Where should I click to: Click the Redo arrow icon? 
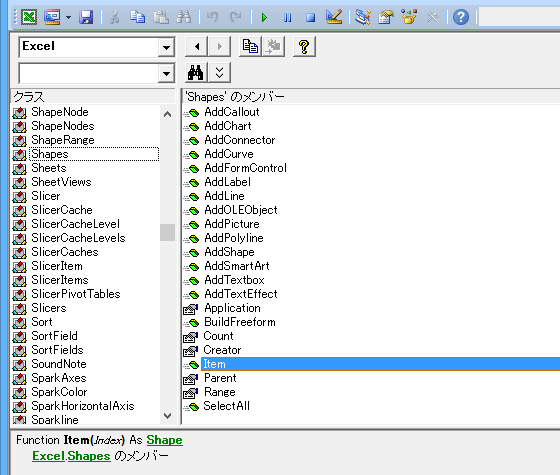pos(235,17)
